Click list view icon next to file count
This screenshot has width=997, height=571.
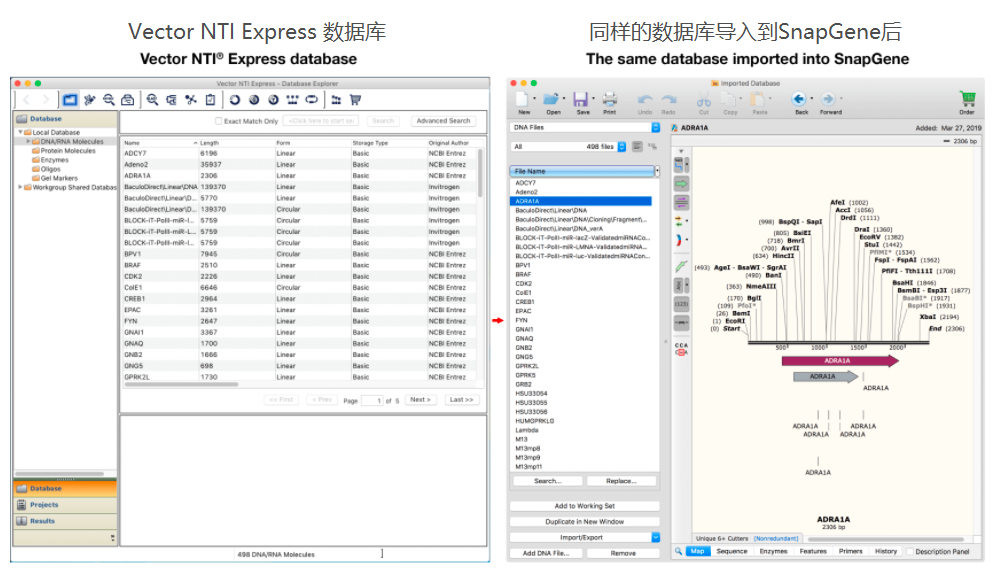[x=637, y=147]
